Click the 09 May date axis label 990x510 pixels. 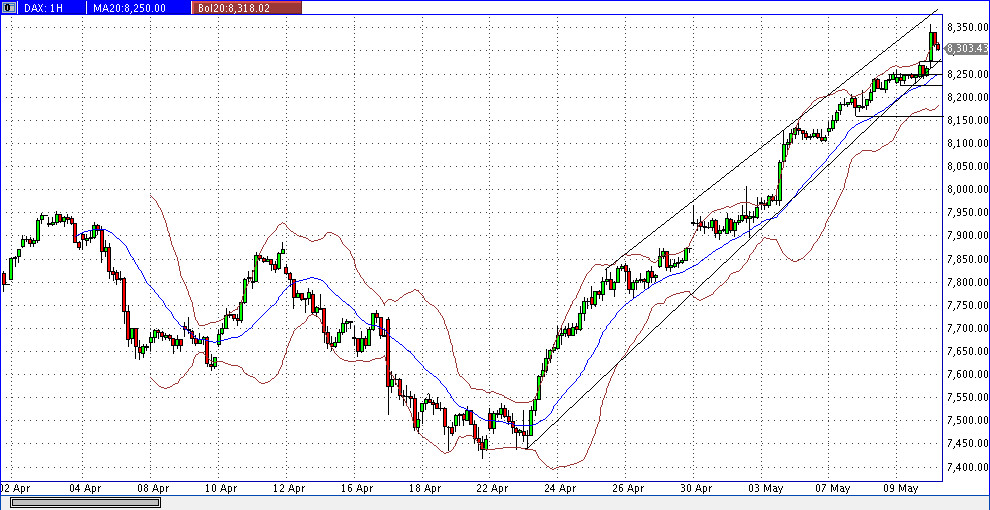tap(900, 488)
